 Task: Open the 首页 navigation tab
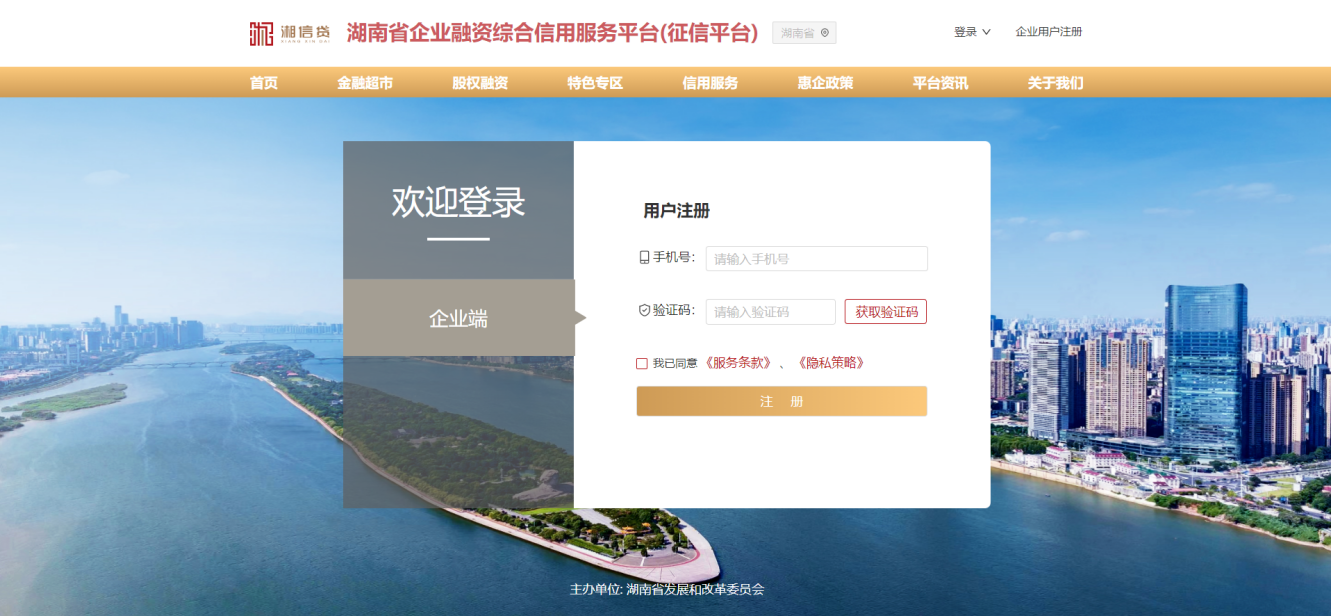[264, 83]
